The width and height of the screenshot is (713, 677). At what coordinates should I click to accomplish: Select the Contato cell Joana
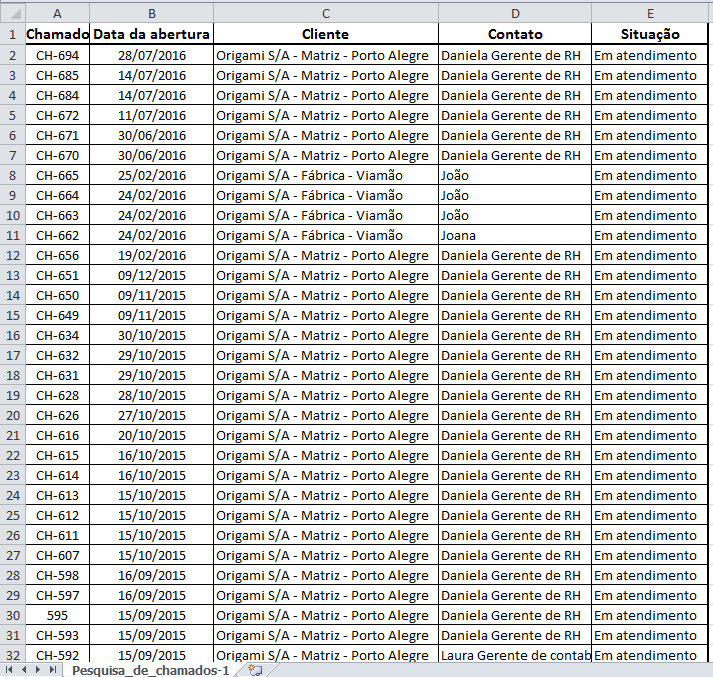(515, 236)
